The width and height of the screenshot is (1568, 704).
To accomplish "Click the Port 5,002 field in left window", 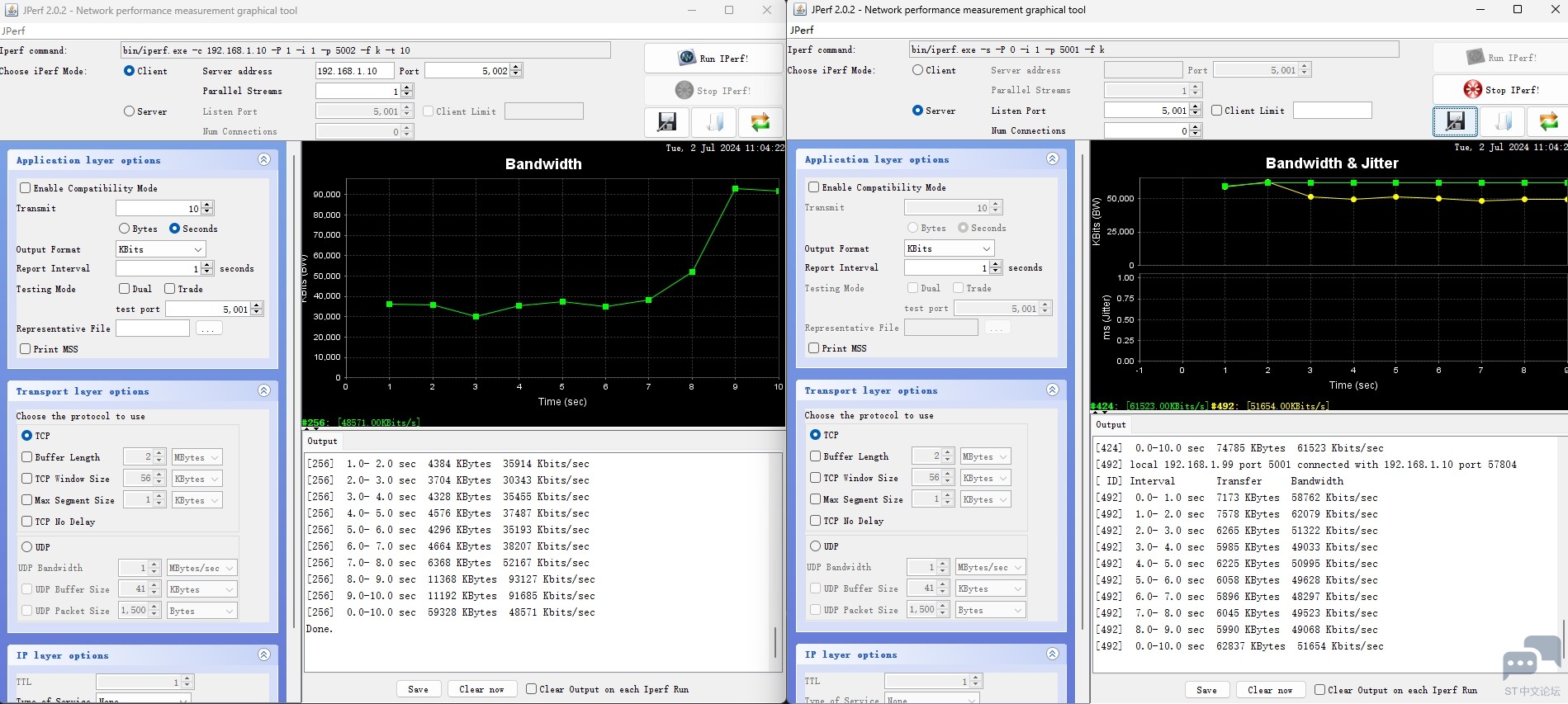I will (467, 71).
